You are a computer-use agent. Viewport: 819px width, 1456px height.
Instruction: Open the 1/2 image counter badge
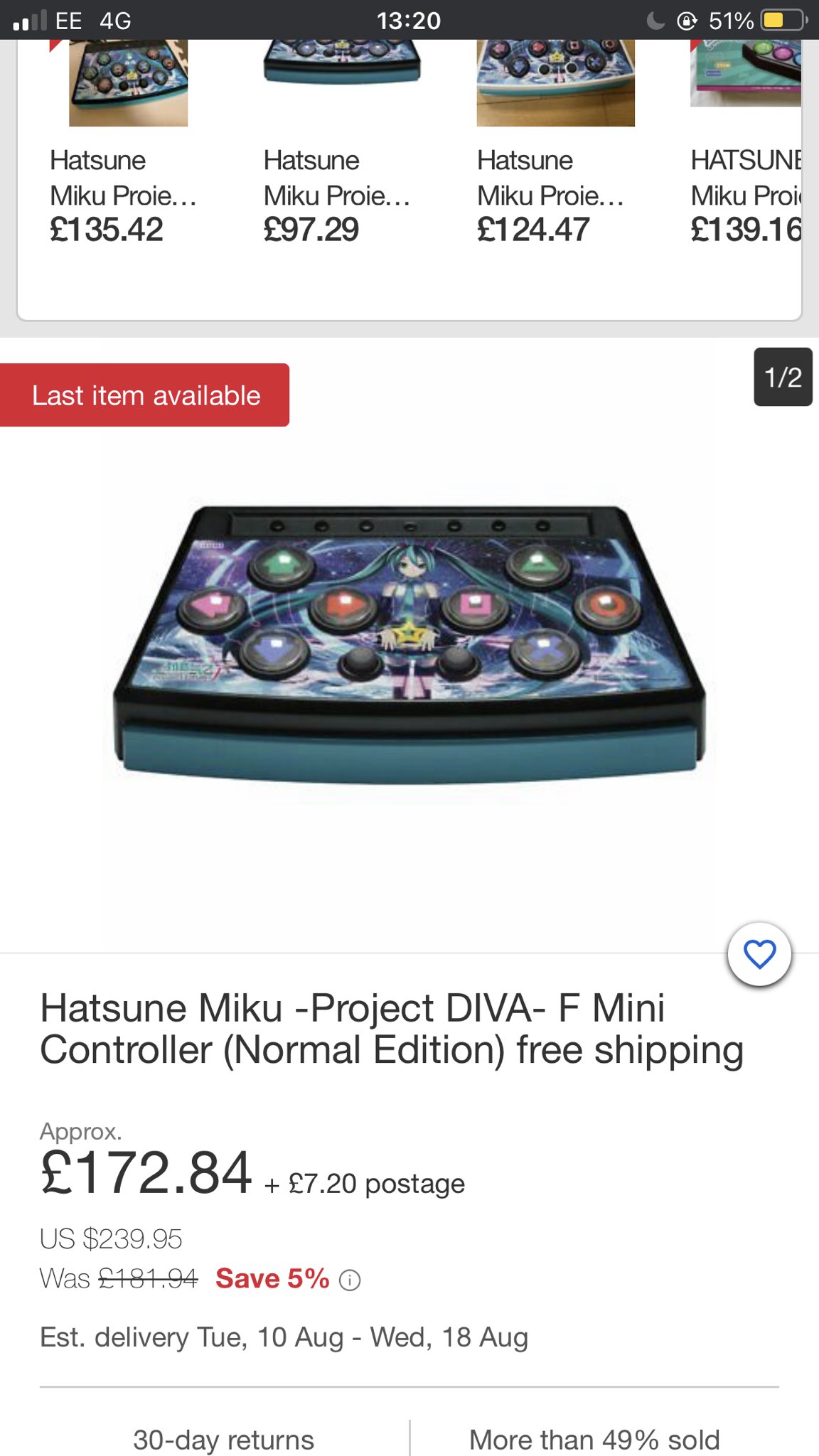click(783, 377)
